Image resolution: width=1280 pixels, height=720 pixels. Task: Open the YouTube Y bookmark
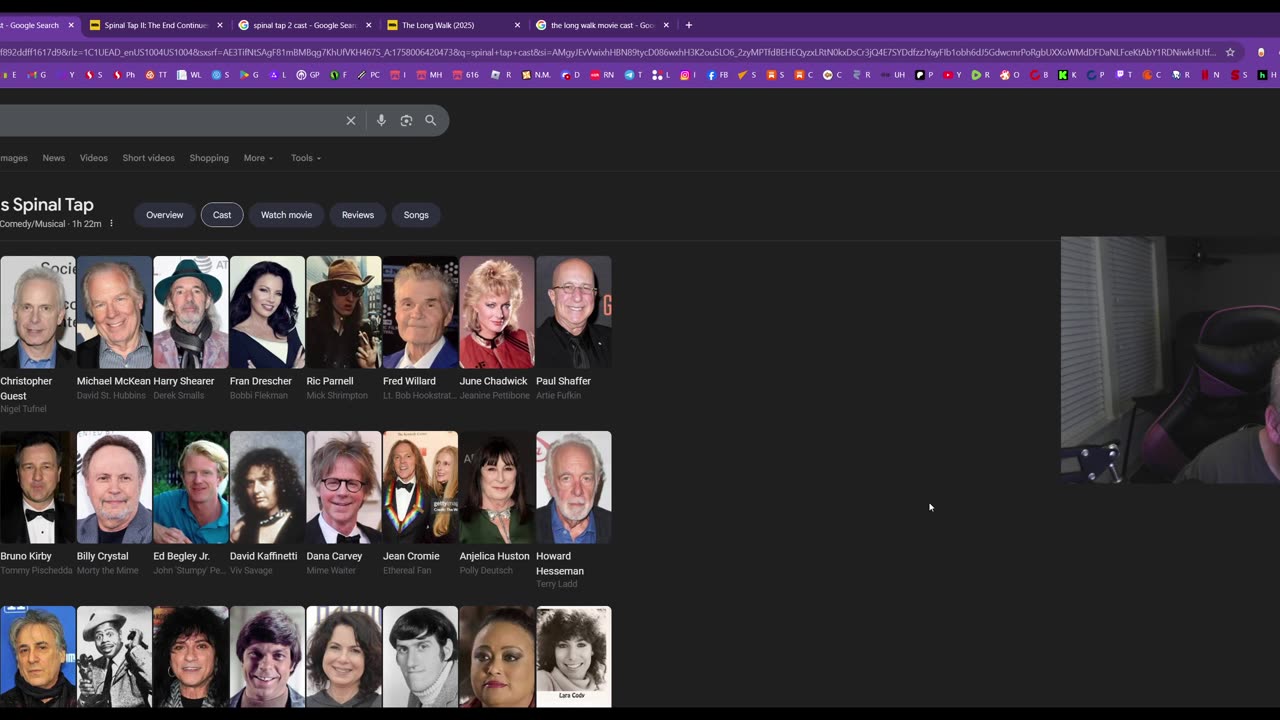coord(952,75)
